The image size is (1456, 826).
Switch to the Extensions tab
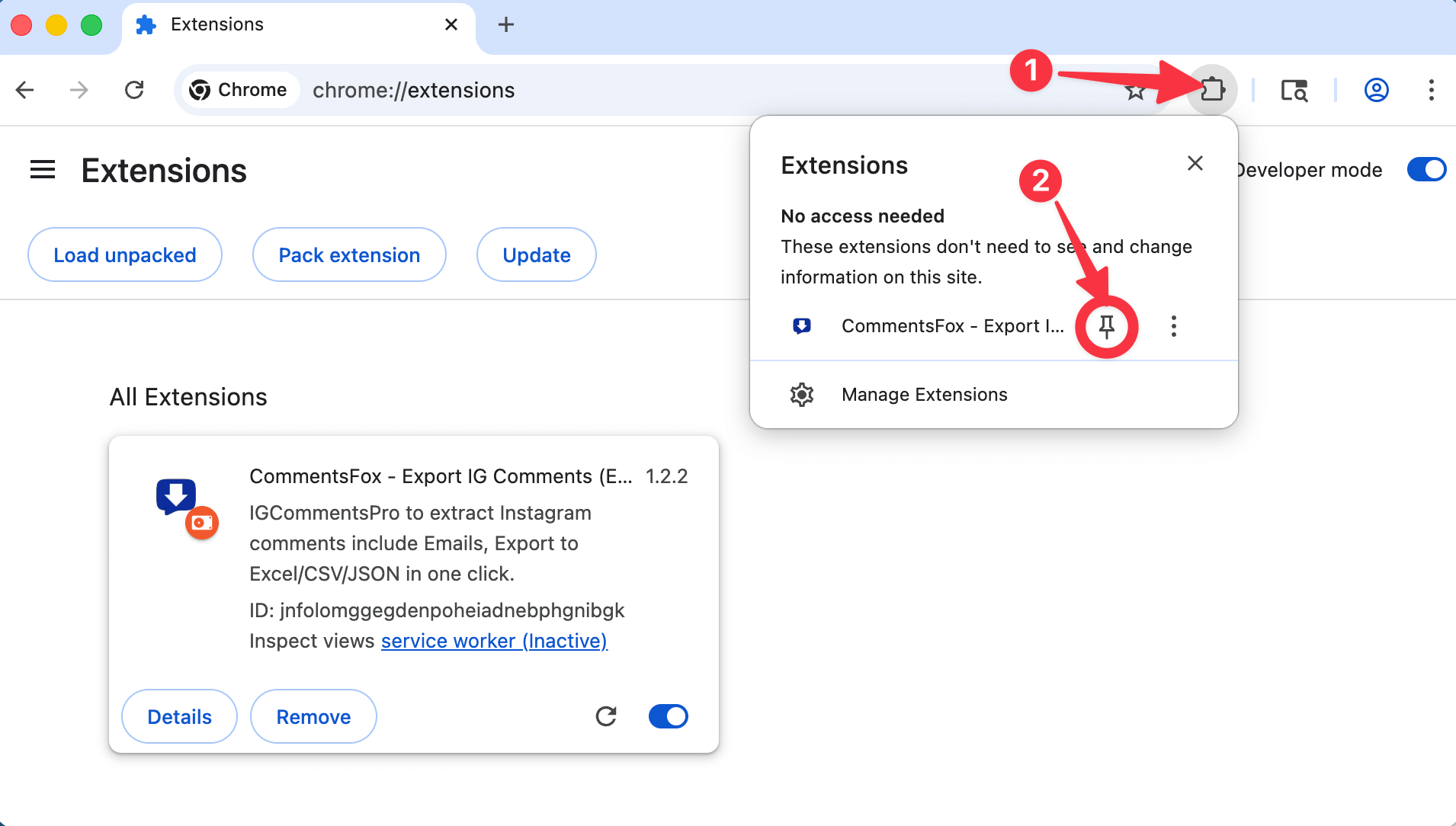pyautogui.click(x=216, y=24)
